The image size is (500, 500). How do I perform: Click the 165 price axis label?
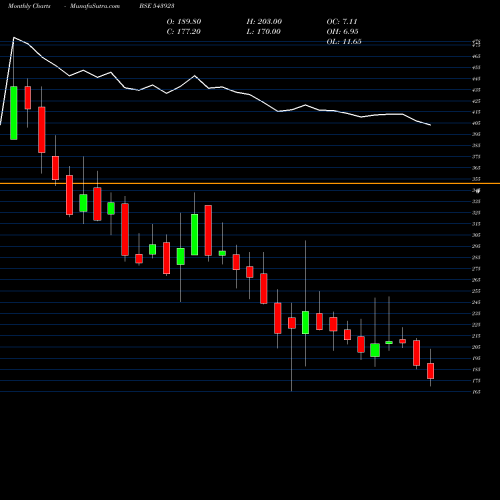coord(476,392)
